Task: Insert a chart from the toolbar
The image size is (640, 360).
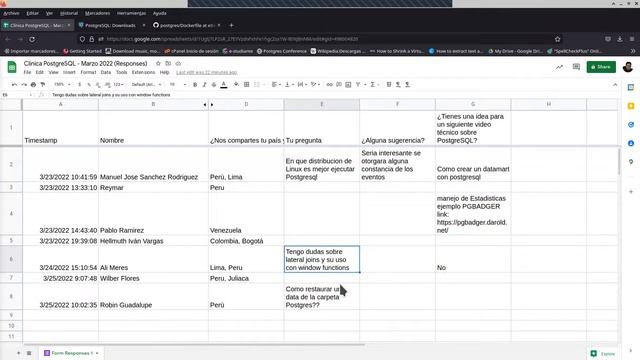Action: (x=348, y=84)
